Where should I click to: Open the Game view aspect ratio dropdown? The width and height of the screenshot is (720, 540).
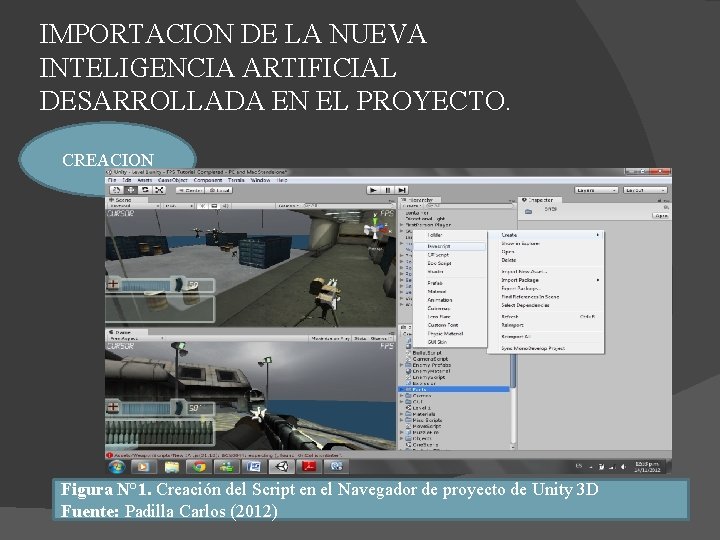click(x=135, y=338)
